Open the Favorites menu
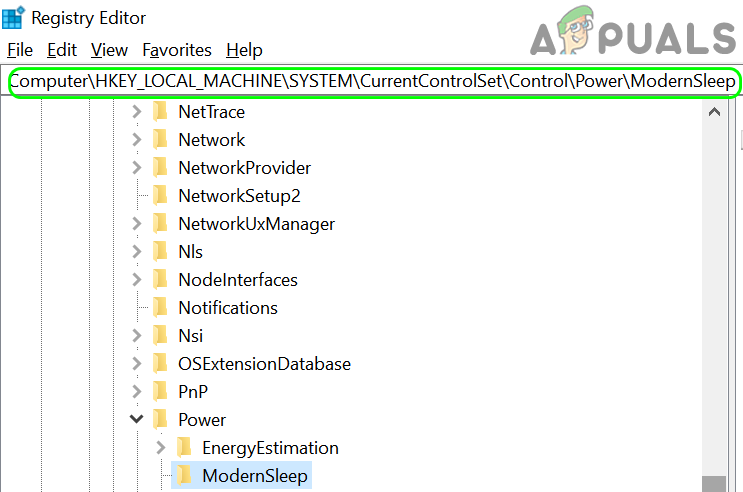 [177, 50]
